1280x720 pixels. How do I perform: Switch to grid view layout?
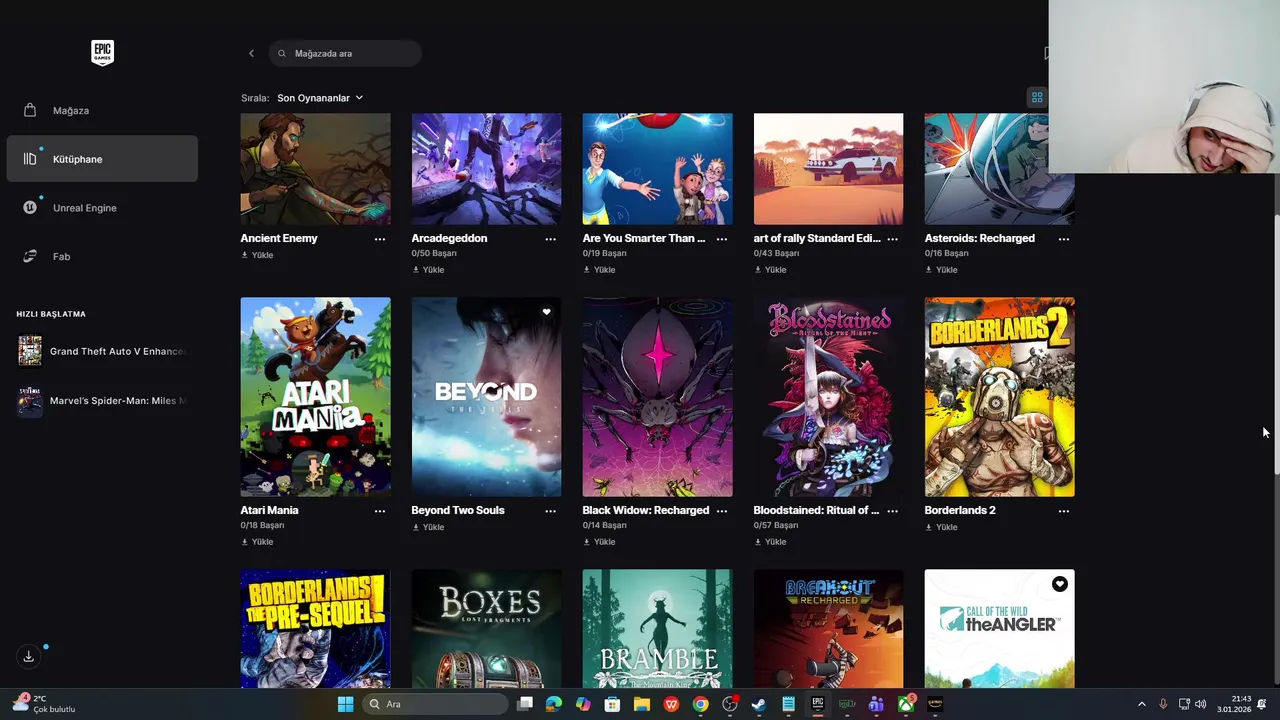point(1037,97)
